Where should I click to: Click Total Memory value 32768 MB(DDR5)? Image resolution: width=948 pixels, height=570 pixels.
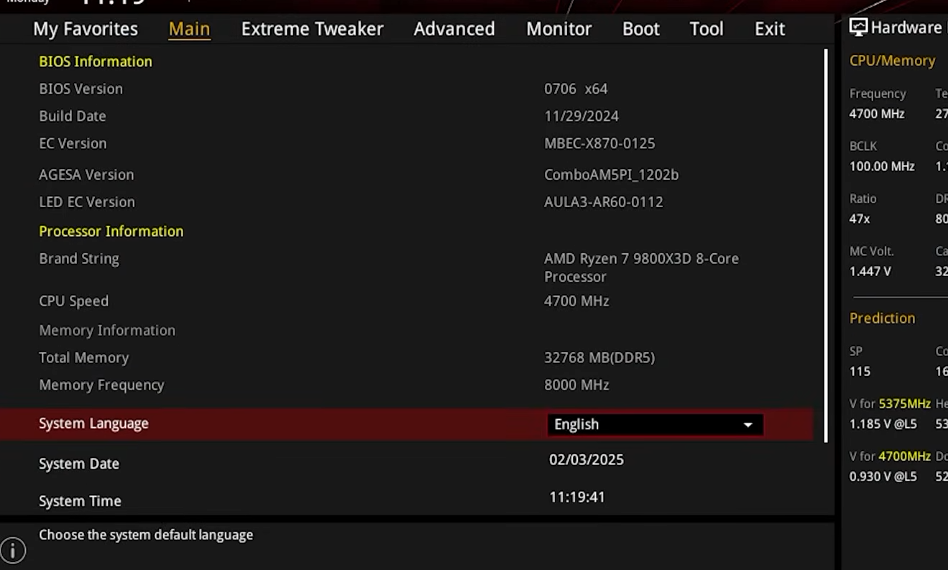[599, 358]
